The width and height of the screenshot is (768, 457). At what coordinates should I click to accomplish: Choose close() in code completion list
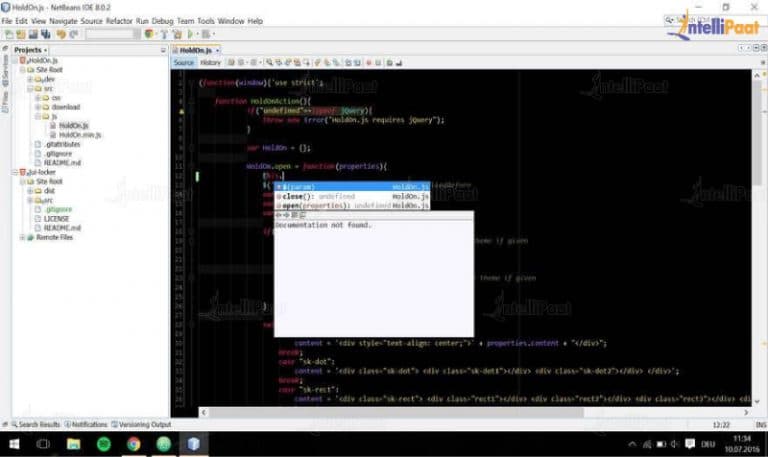pos(352,196)
